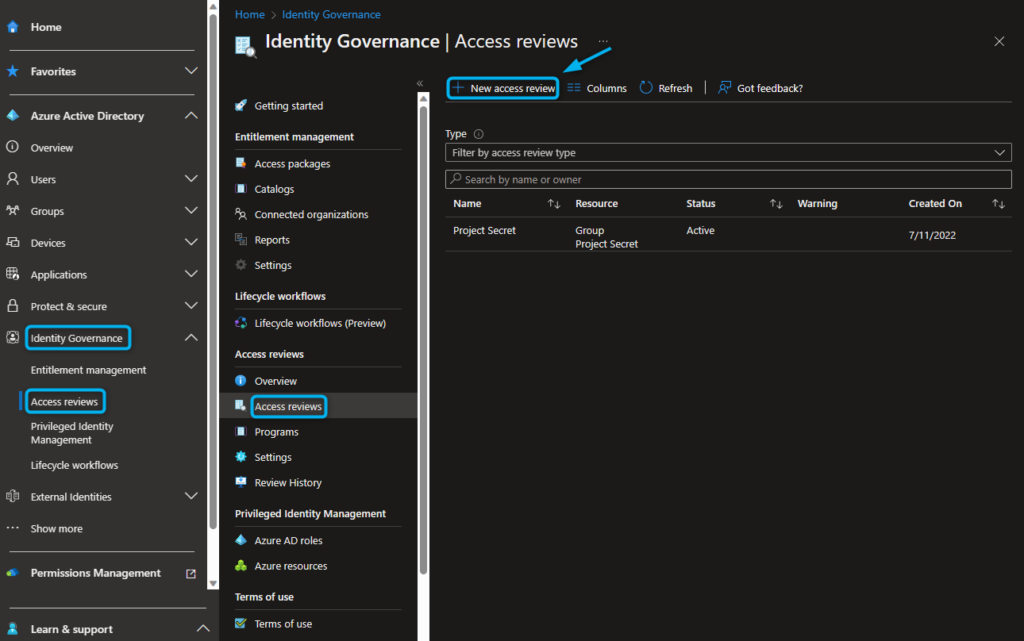Expand the External Identities chevron

point(191,497)
